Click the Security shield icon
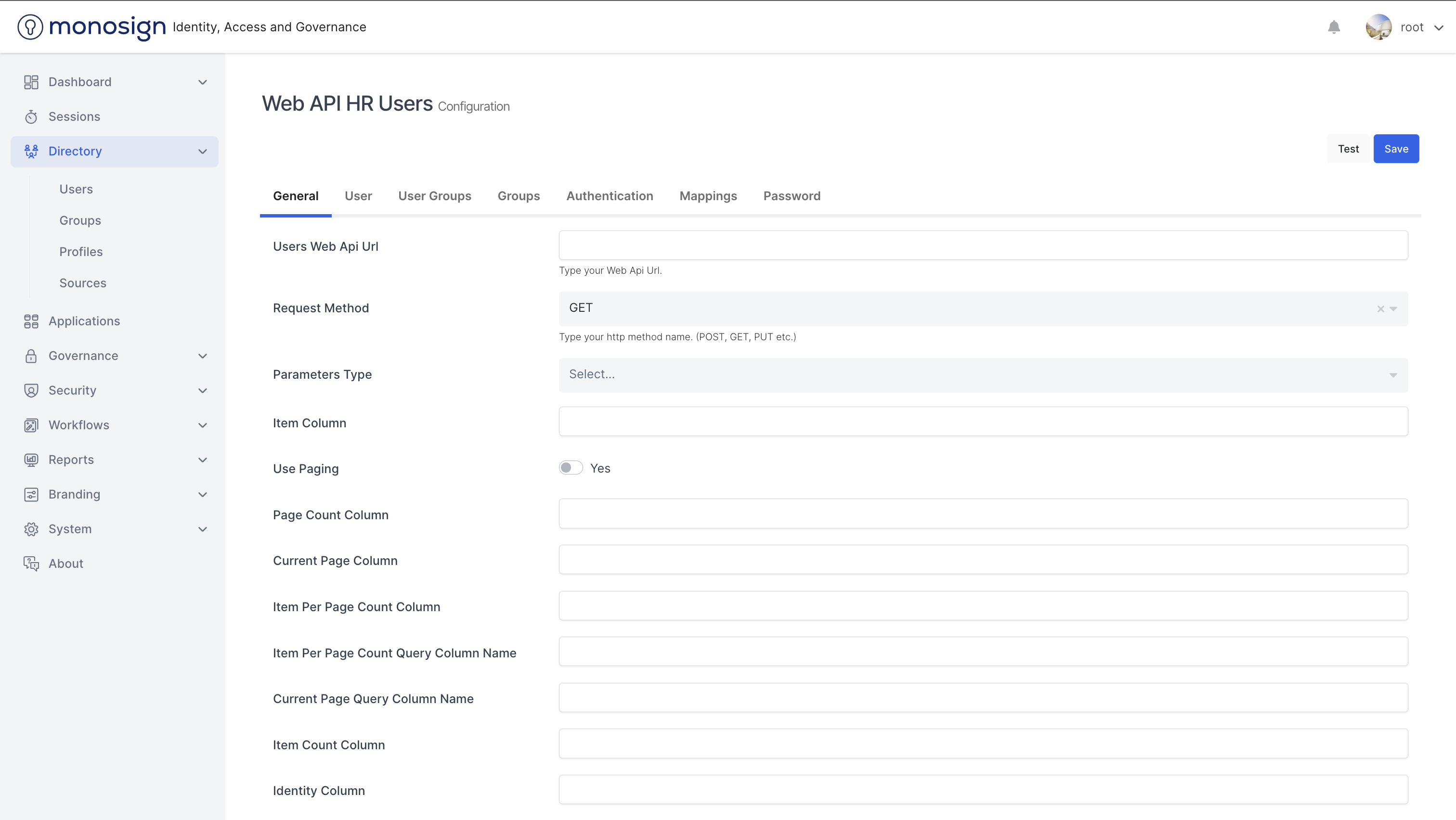 coord(31,390)
